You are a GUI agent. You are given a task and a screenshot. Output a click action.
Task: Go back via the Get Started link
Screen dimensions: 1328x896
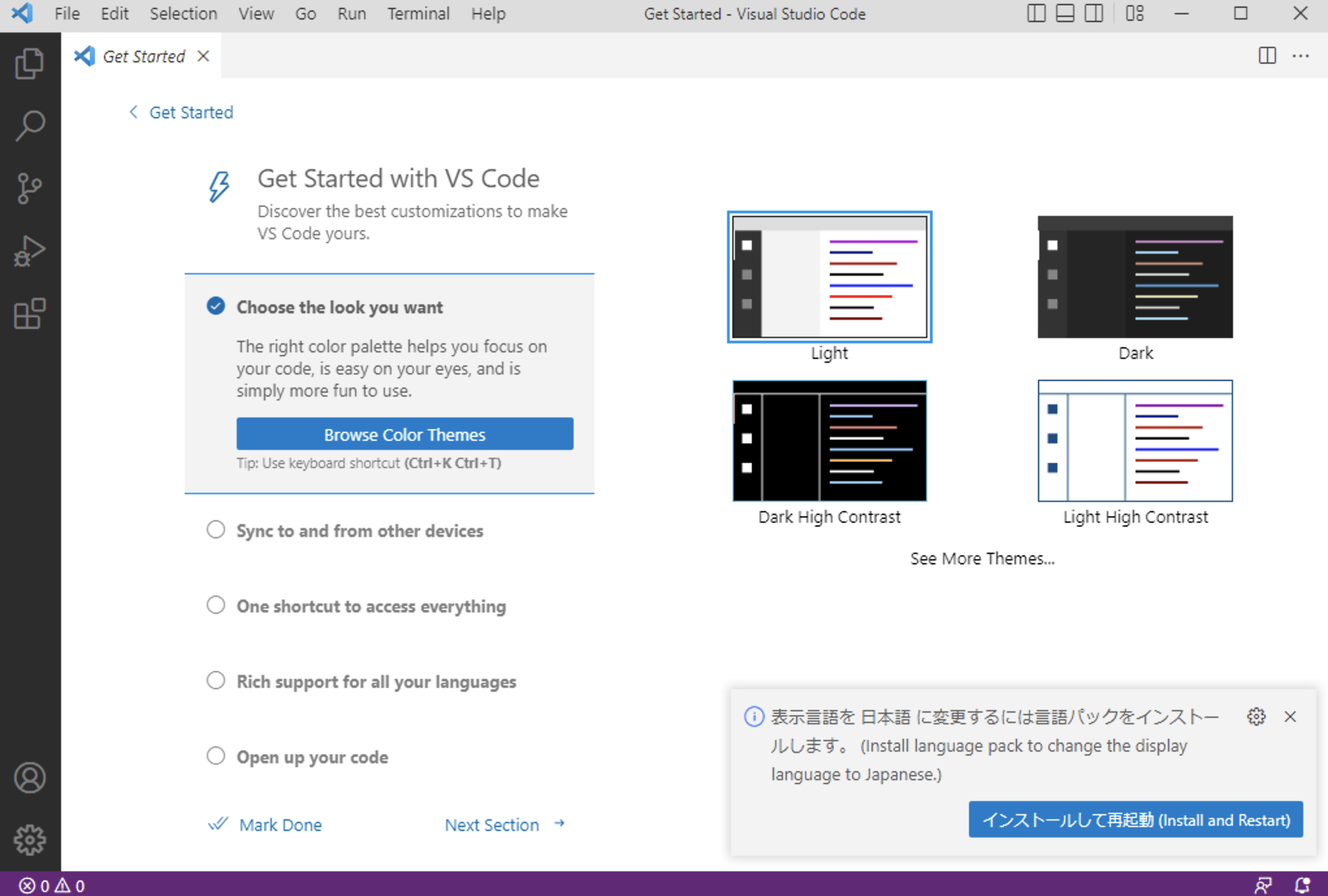click(191, 112)
